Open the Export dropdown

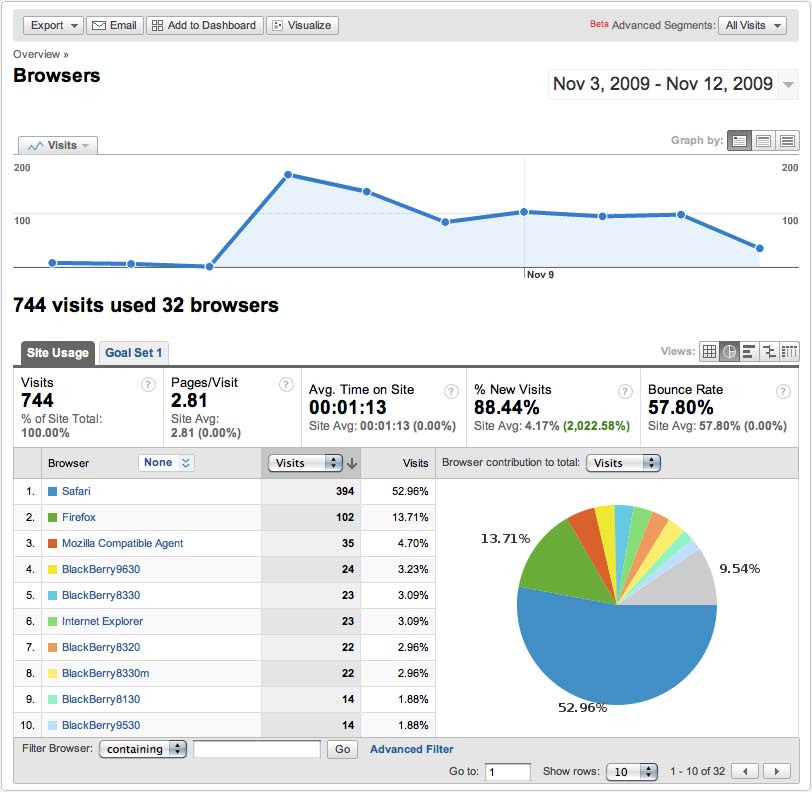click(x=53, y=25)
